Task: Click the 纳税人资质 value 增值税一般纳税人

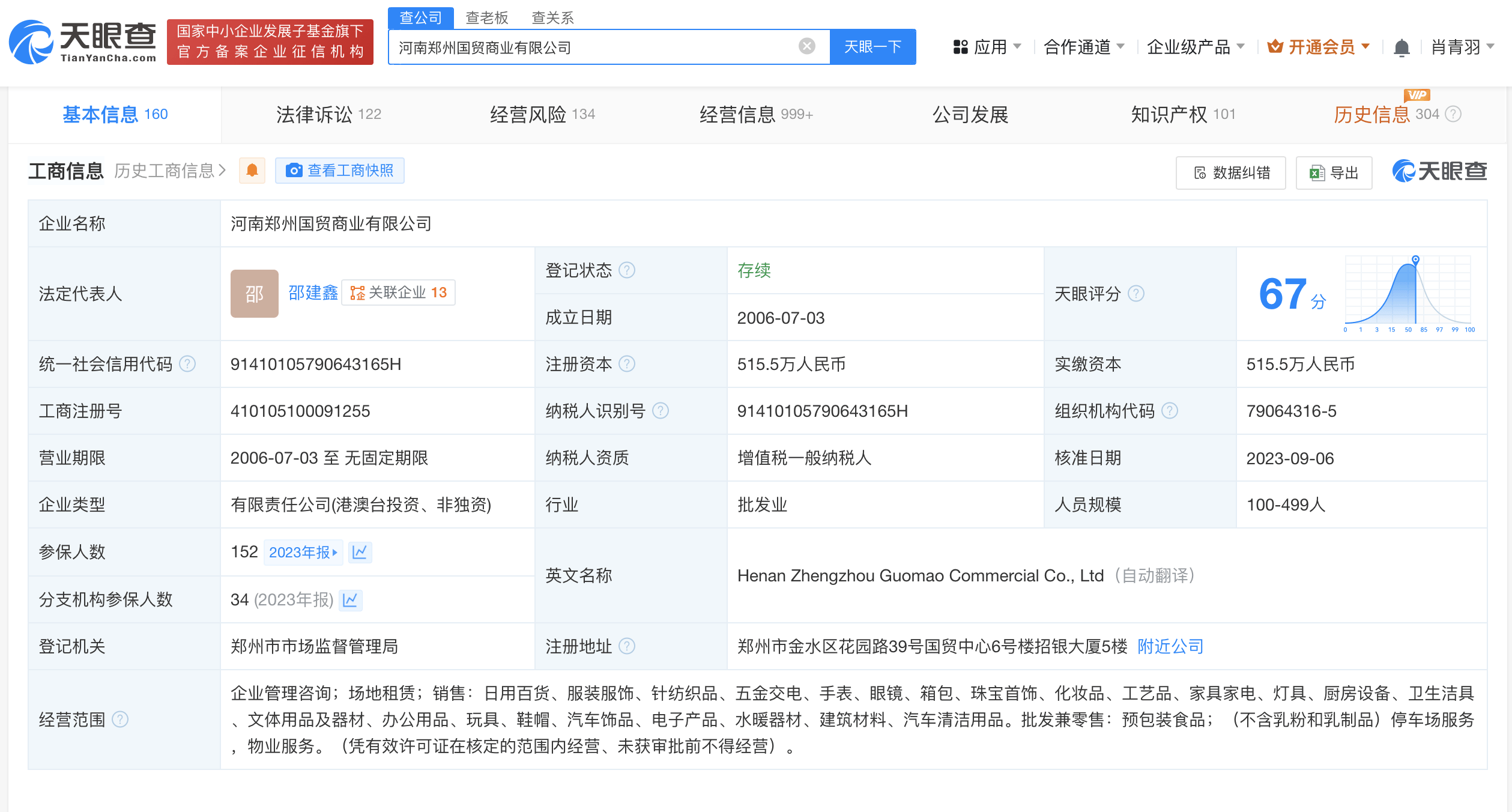Action: coord(804,458)
